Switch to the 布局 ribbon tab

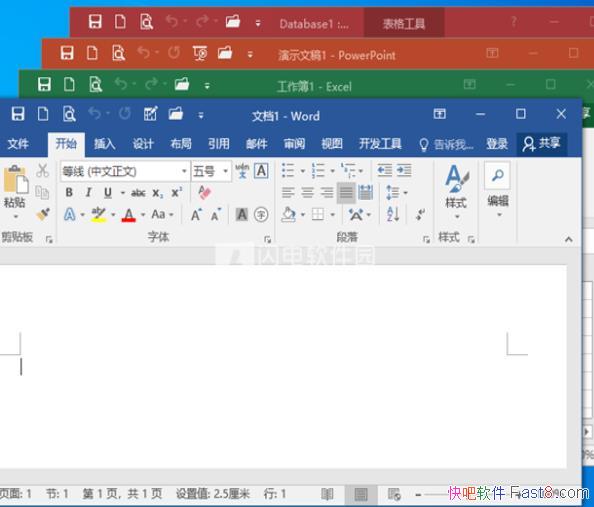[x=181, y=144]
